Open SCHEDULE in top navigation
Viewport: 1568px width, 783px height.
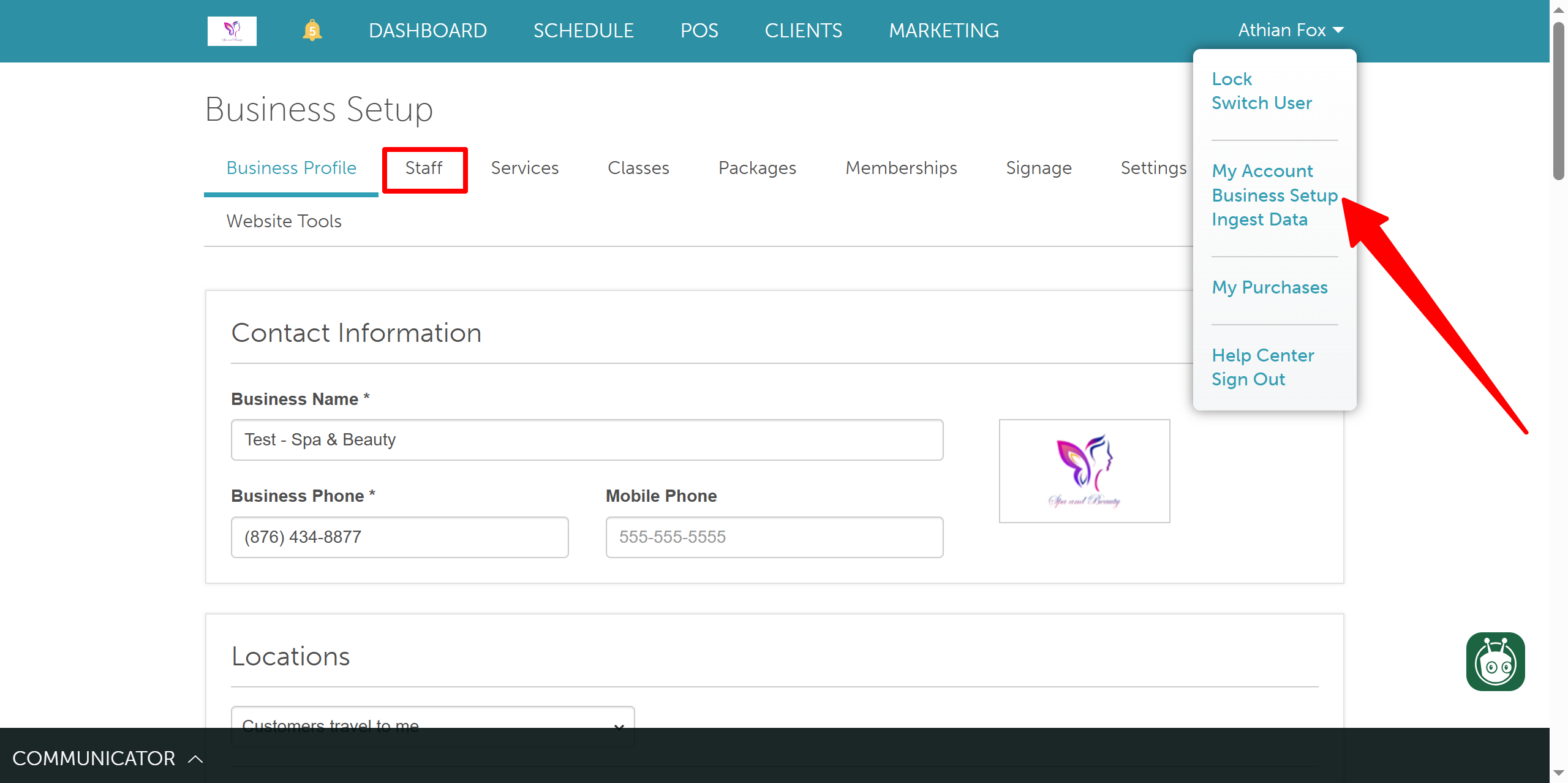point(583,31)
